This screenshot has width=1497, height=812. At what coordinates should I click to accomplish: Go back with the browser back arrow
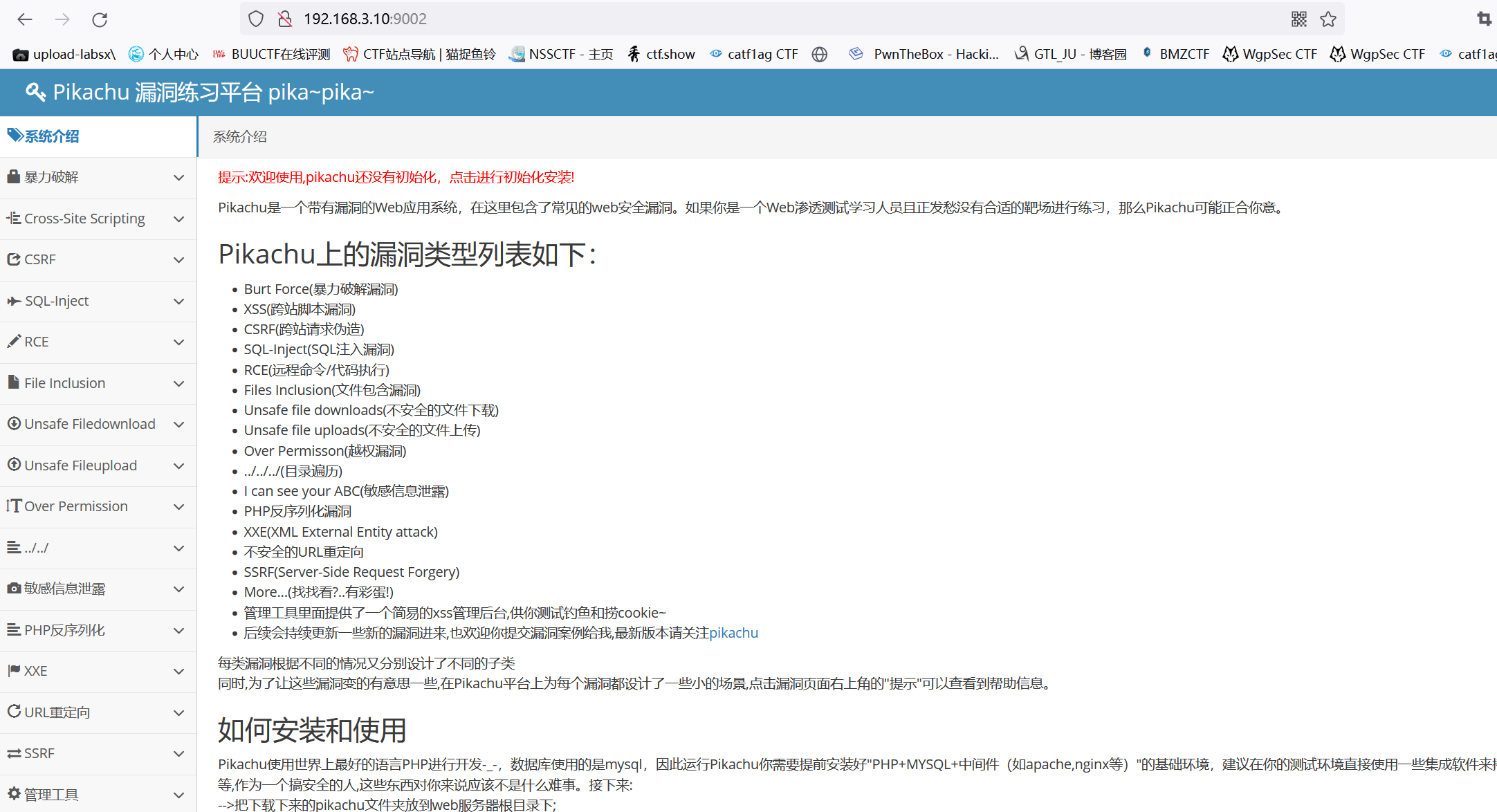pyautogui.click(x=25, y=19)
